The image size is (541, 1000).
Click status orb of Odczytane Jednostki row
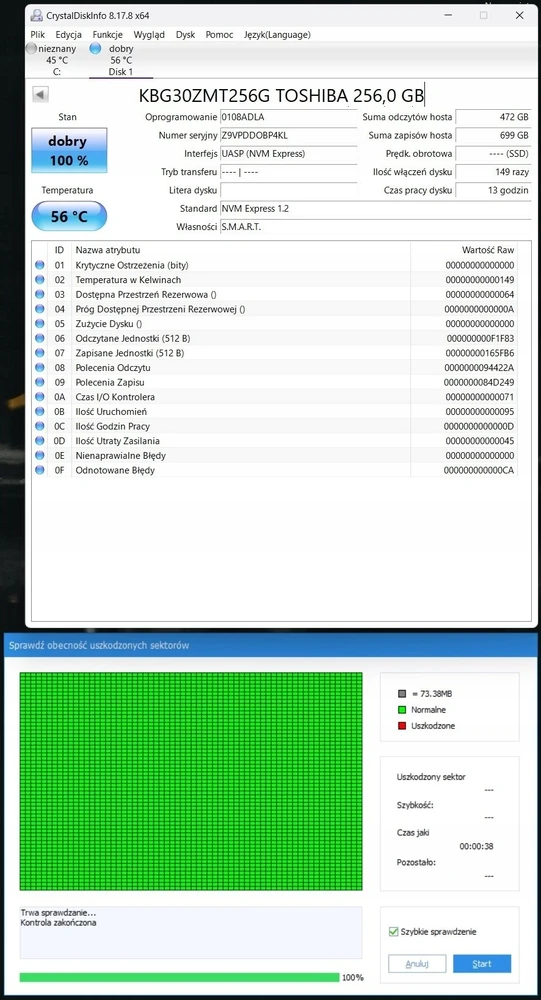click(40, 338)
